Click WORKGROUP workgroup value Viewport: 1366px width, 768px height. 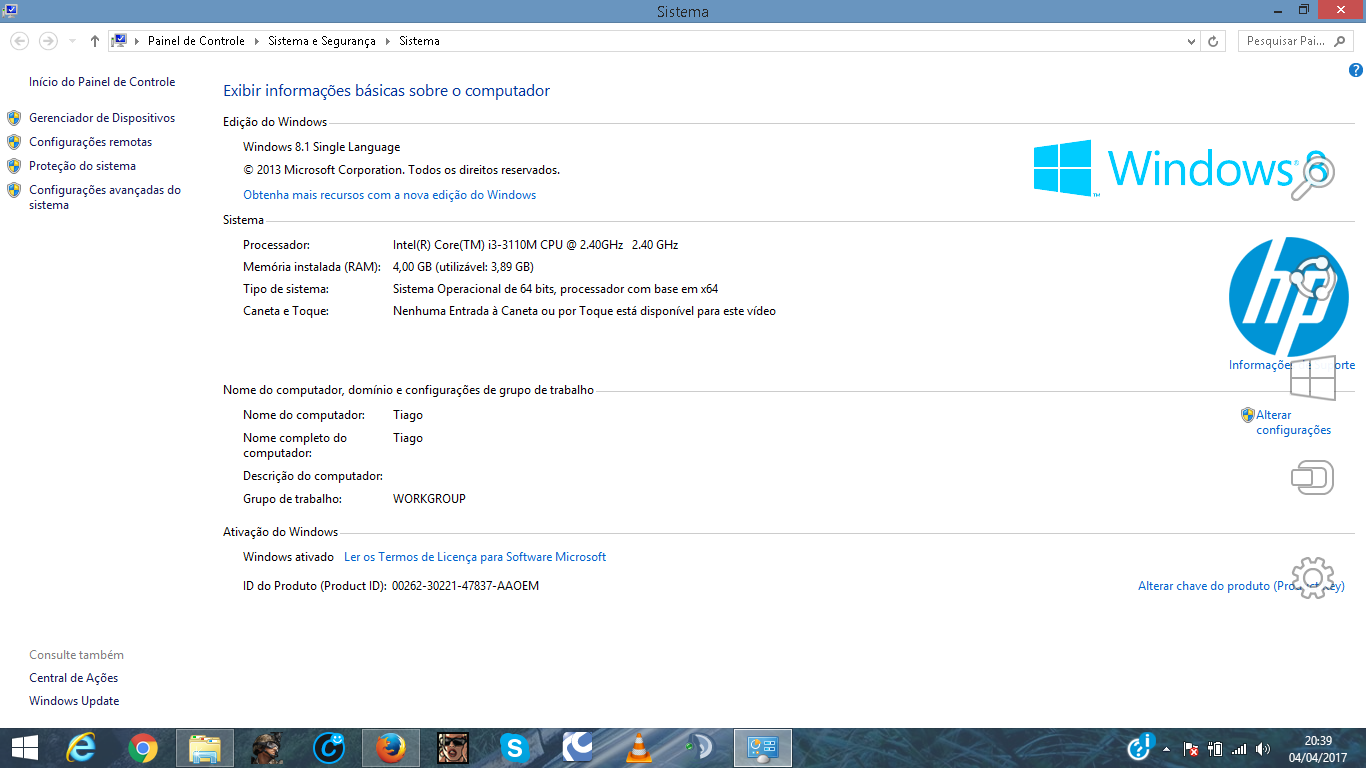[x=429, y=499]
